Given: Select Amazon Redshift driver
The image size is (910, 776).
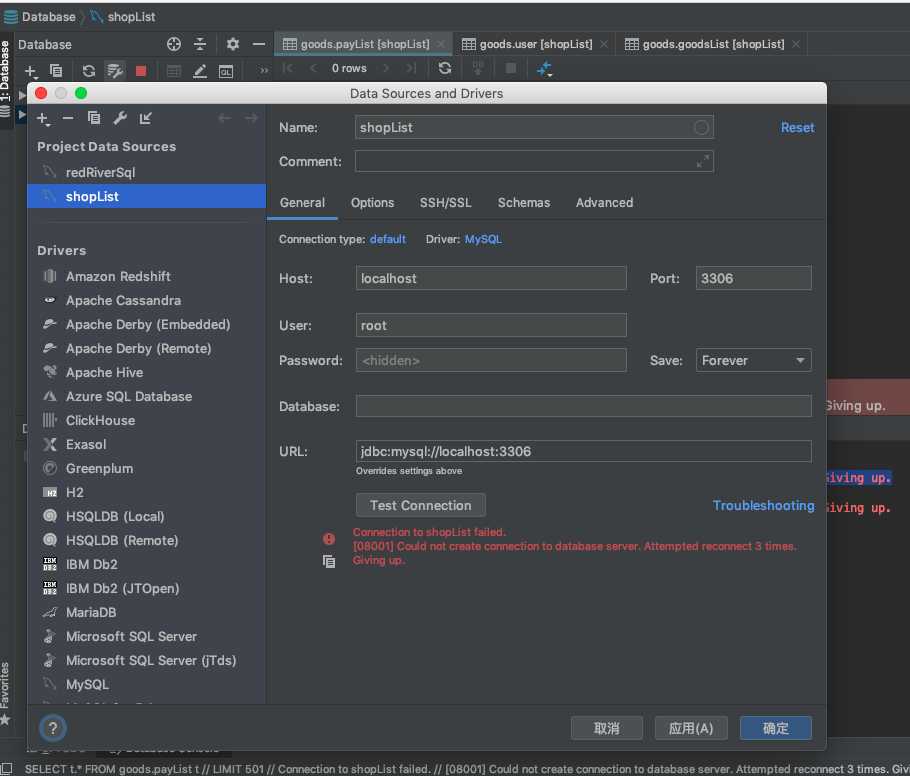Looking at the screenshot, I should click(146, 276).
